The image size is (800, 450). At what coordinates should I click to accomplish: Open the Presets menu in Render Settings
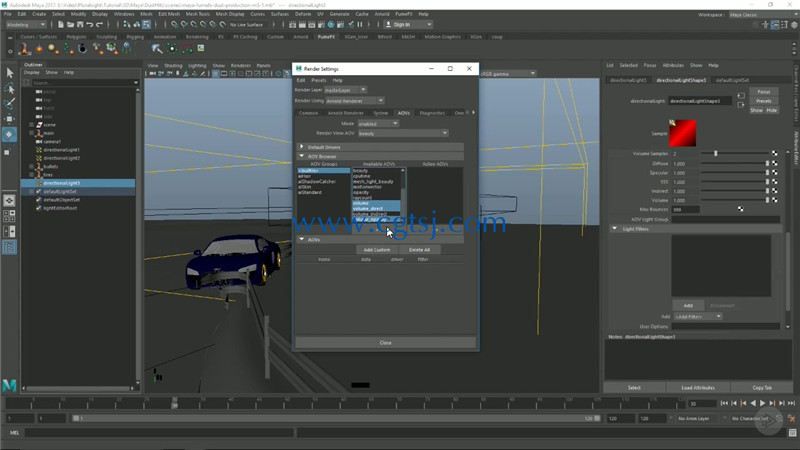318,80
